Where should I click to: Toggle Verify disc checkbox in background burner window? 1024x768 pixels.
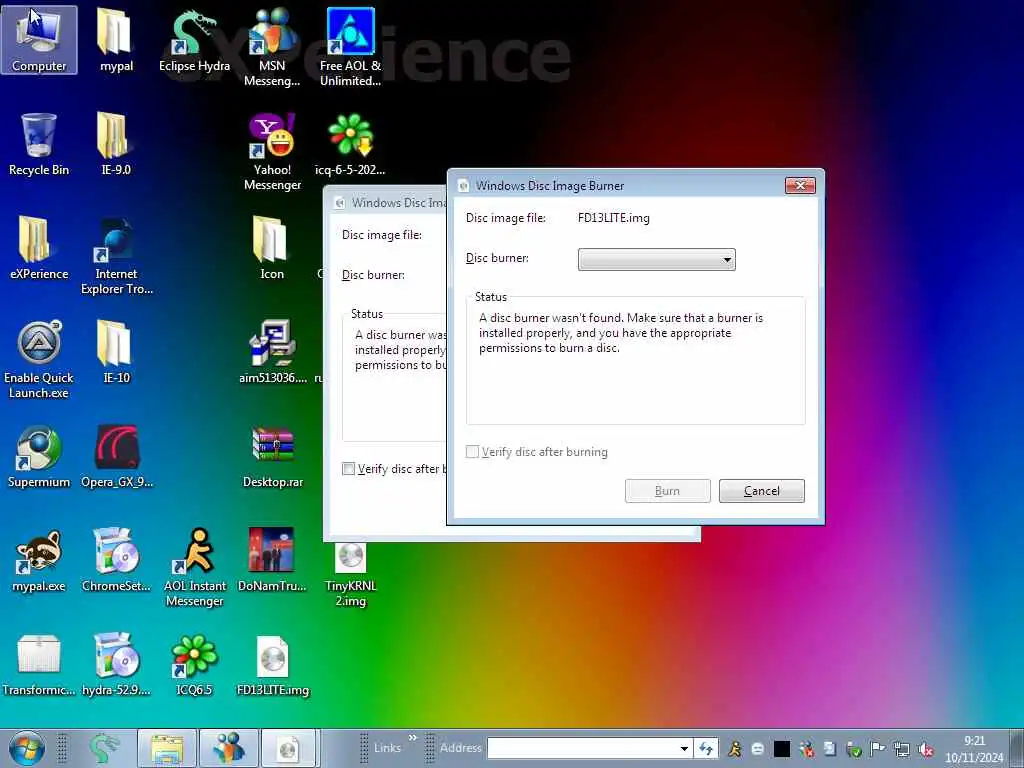[x=348, y=469]
